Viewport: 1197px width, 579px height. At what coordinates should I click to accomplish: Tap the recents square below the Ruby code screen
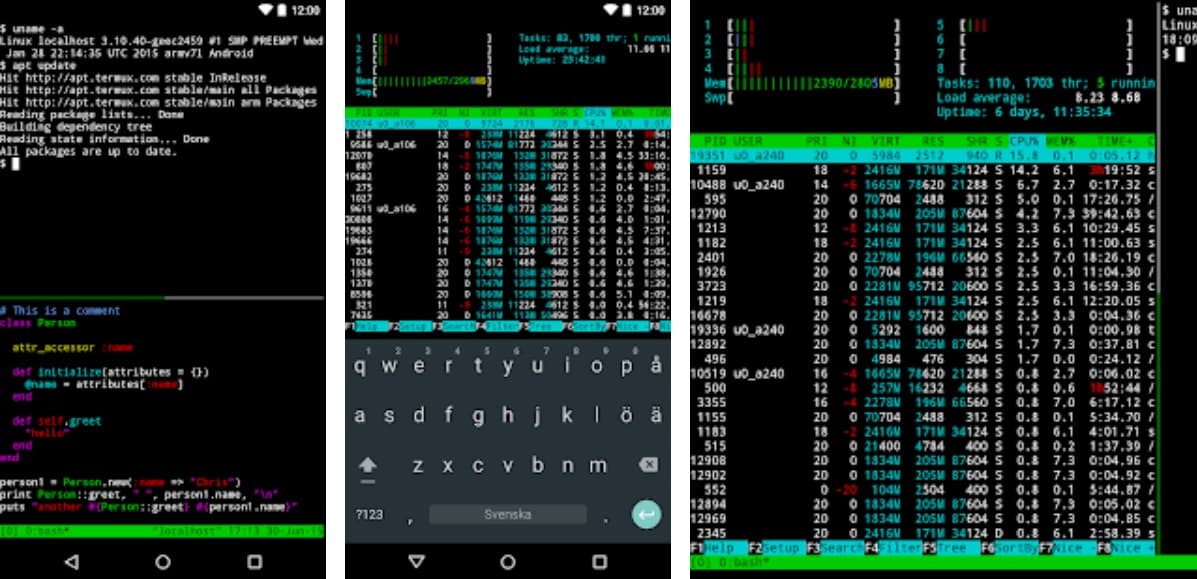point(254,562)
